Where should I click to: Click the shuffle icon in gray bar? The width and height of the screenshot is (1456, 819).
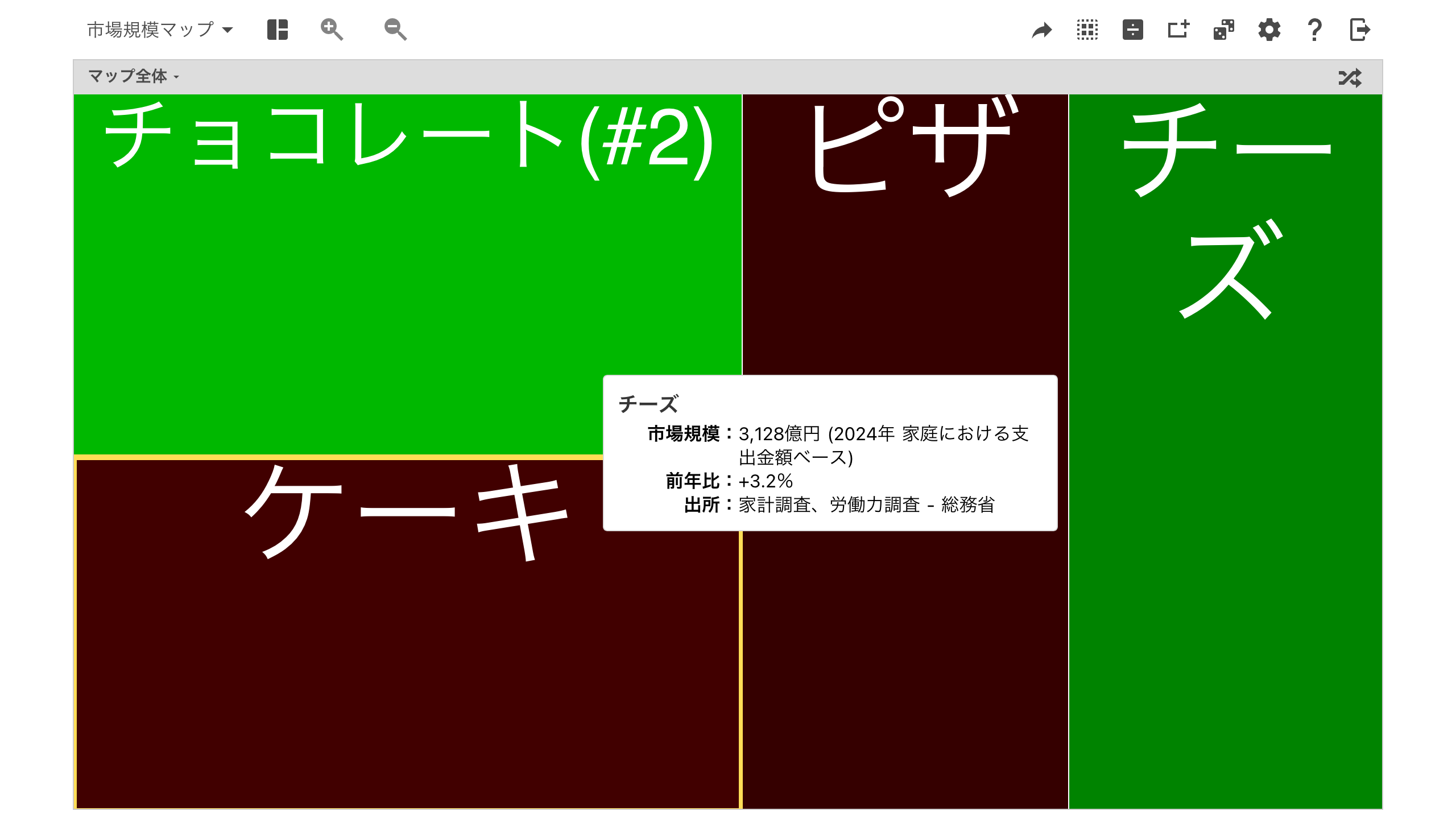pos(1350,77)
